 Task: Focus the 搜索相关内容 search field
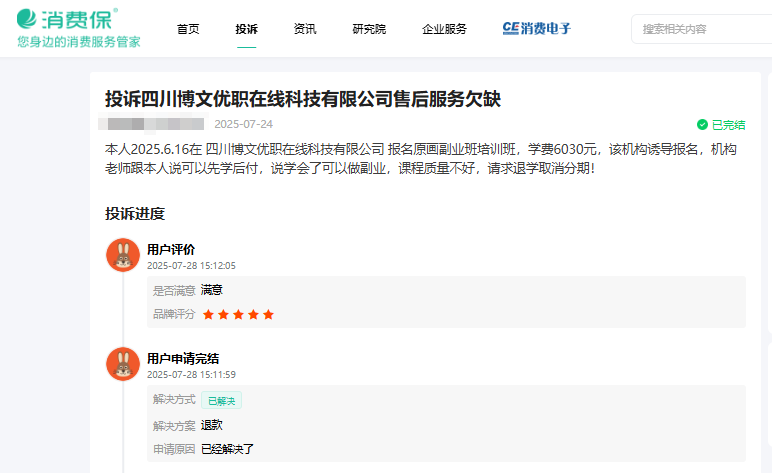[x=702, y=29]
